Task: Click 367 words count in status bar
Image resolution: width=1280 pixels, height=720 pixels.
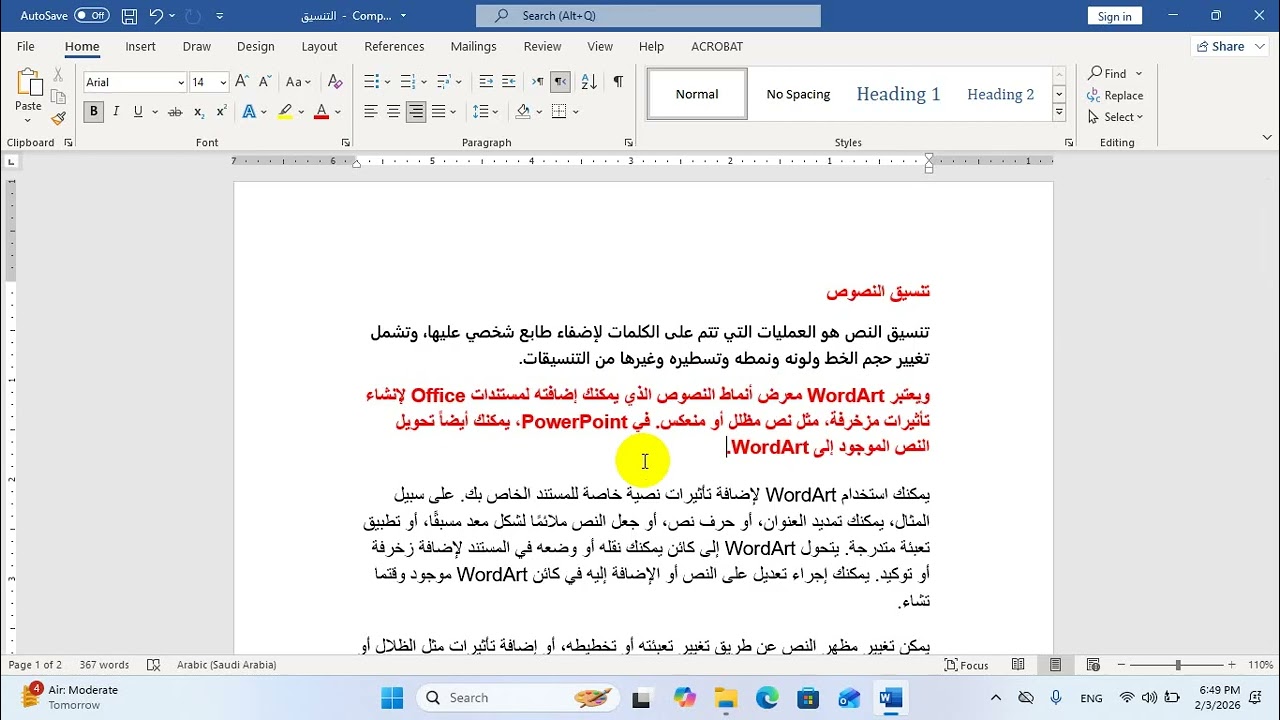Action: [104, 665]
